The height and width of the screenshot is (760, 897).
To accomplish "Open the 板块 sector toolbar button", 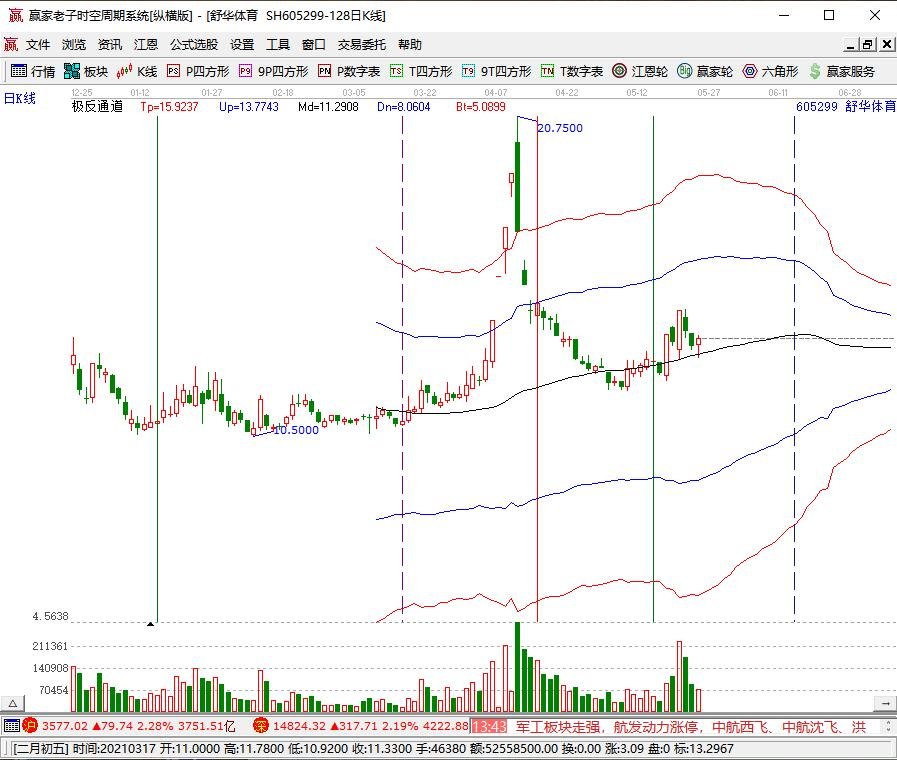I will [86, 71].
